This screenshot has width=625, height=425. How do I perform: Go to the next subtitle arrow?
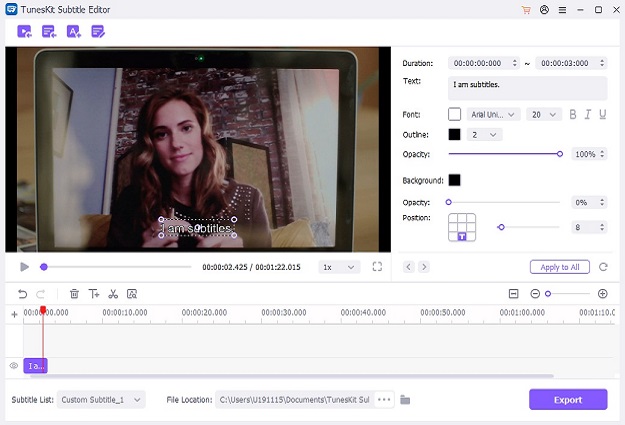click(424, 267)
